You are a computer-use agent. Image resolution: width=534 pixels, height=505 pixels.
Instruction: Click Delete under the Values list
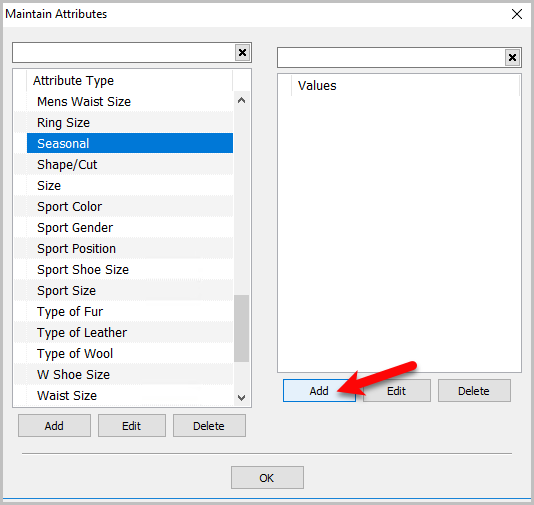(x=474, y=391)
